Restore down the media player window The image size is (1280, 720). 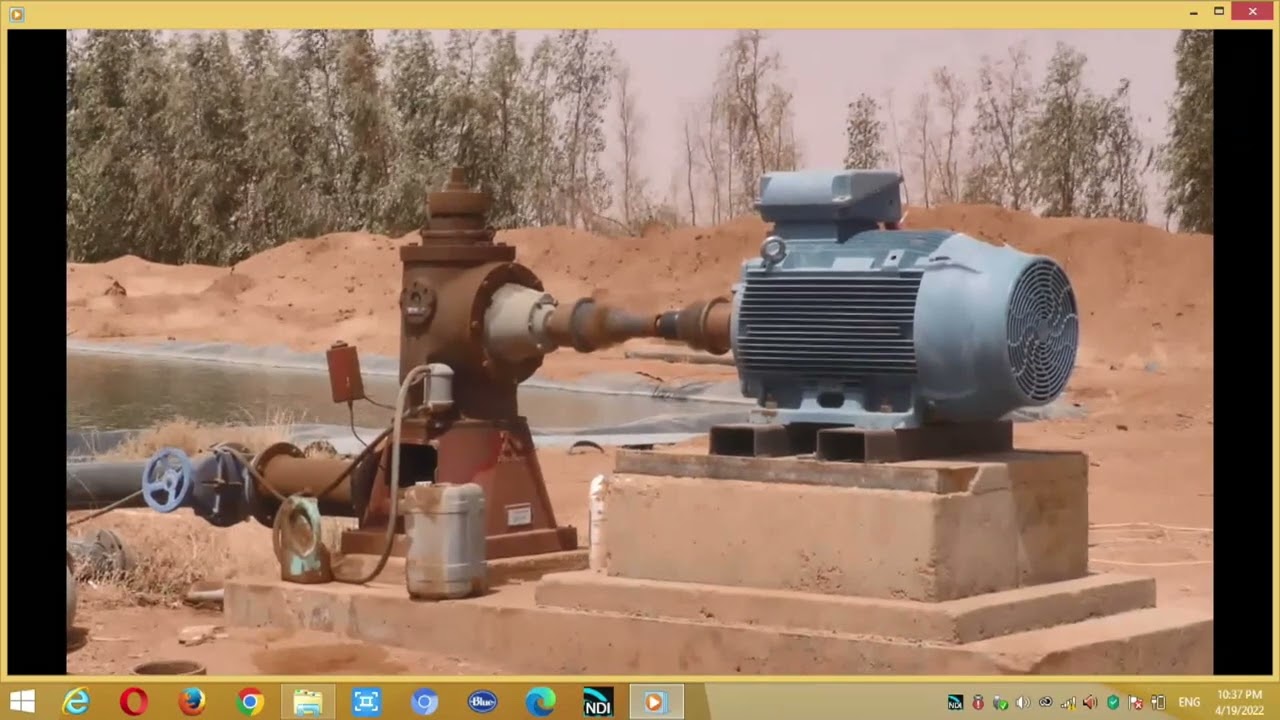pyautogui.click(x=1219, y=12)
